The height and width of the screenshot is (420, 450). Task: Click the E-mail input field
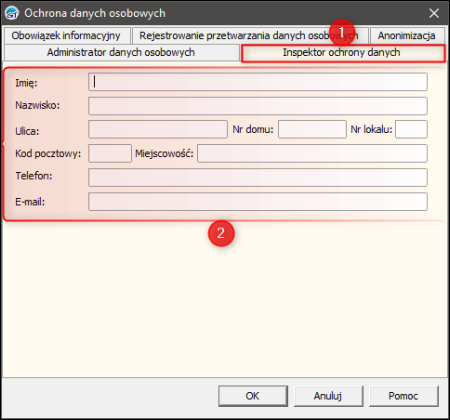[258, 202]
